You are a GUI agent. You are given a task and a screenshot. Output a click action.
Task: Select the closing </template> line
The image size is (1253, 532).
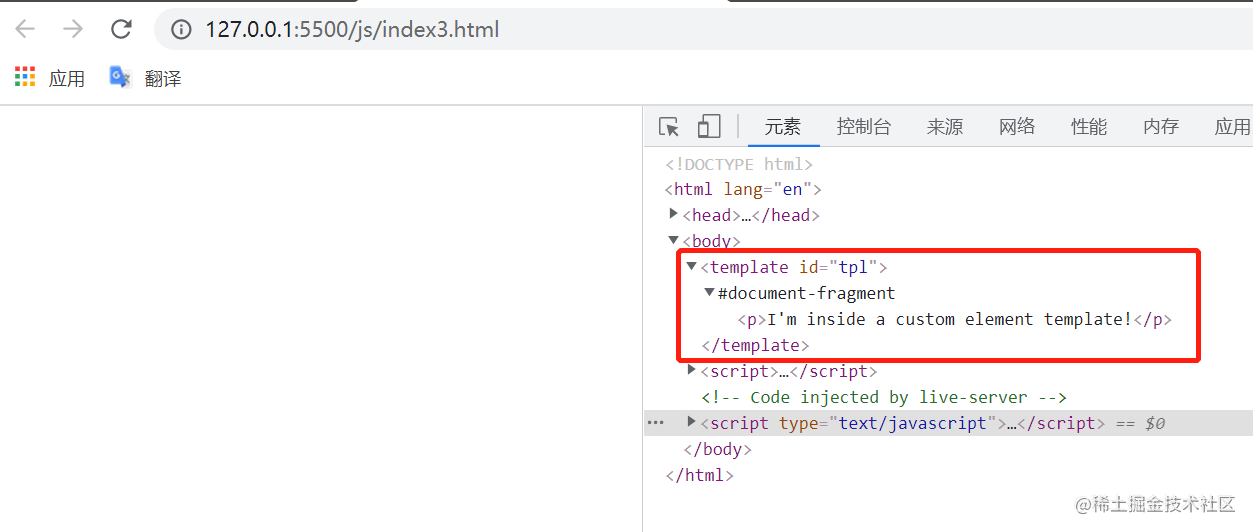pyautogui.click(x=755, y=345)
